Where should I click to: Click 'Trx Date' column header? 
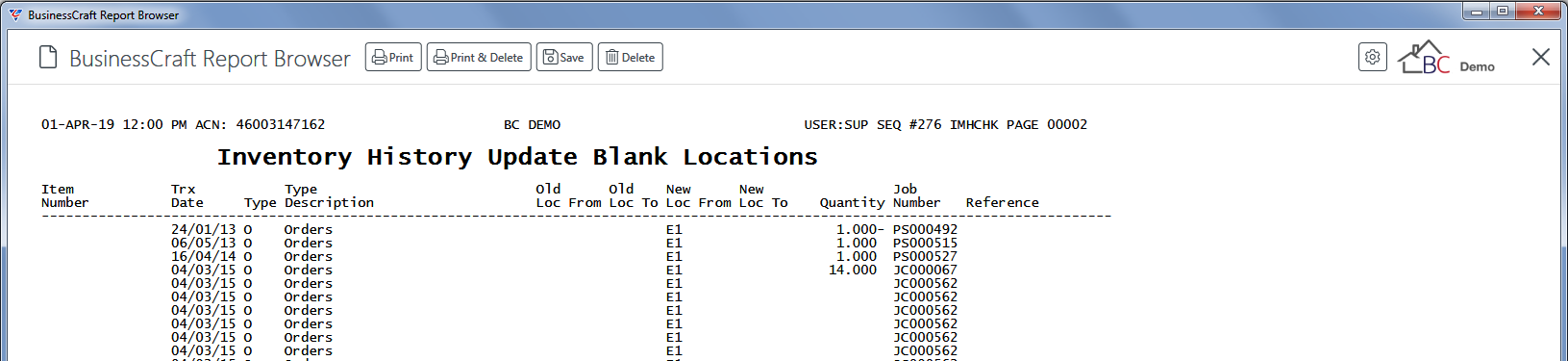(187, 196)
